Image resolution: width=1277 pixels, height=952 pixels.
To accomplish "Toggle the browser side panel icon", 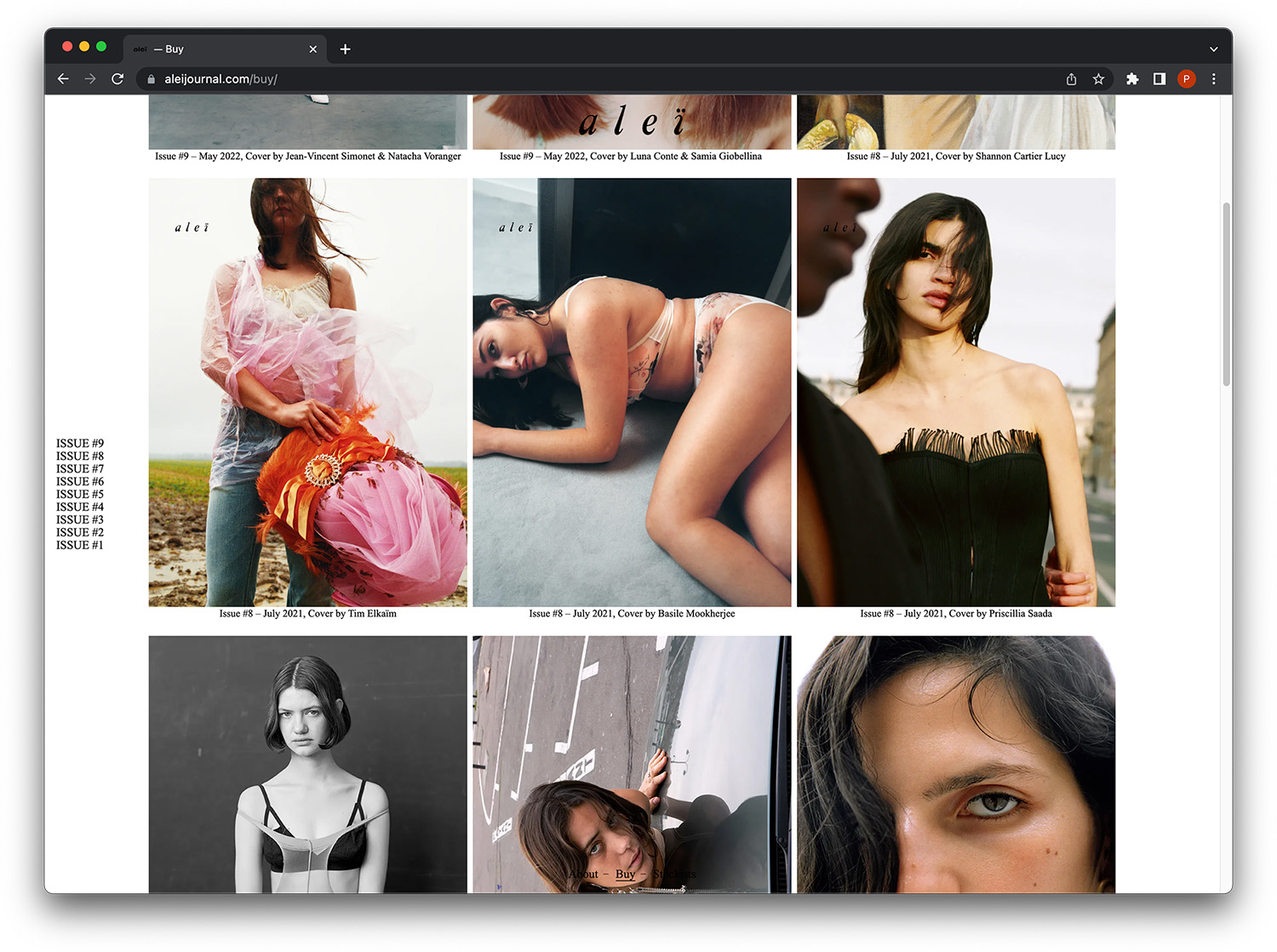I will click(1159, 79).
